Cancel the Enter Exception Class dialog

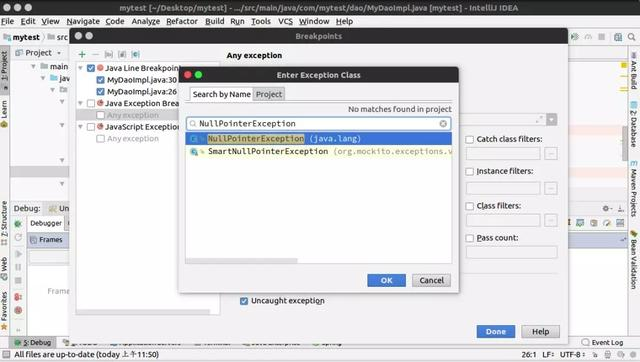tap(431, 280)
